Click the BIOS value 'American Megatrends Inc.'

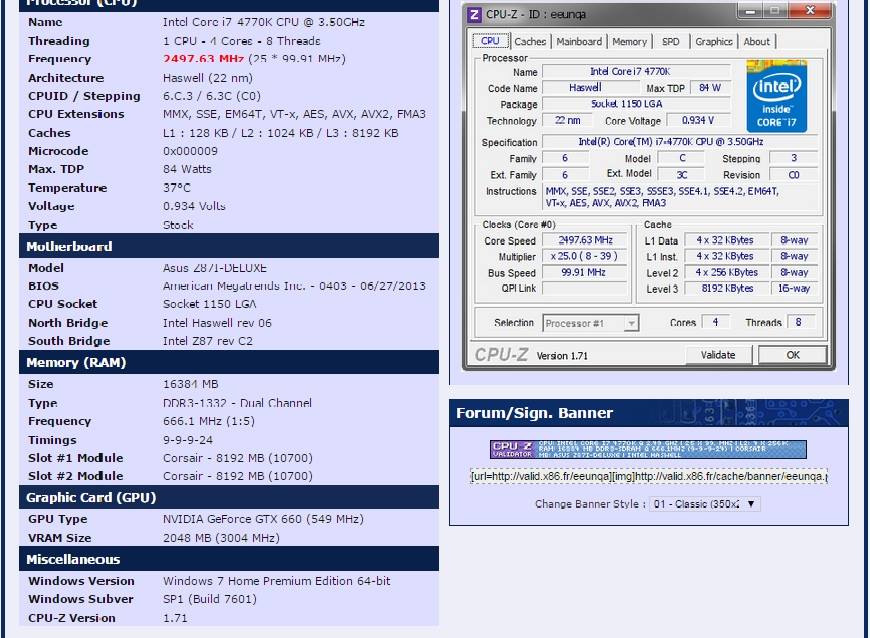(x=234, y=286)
